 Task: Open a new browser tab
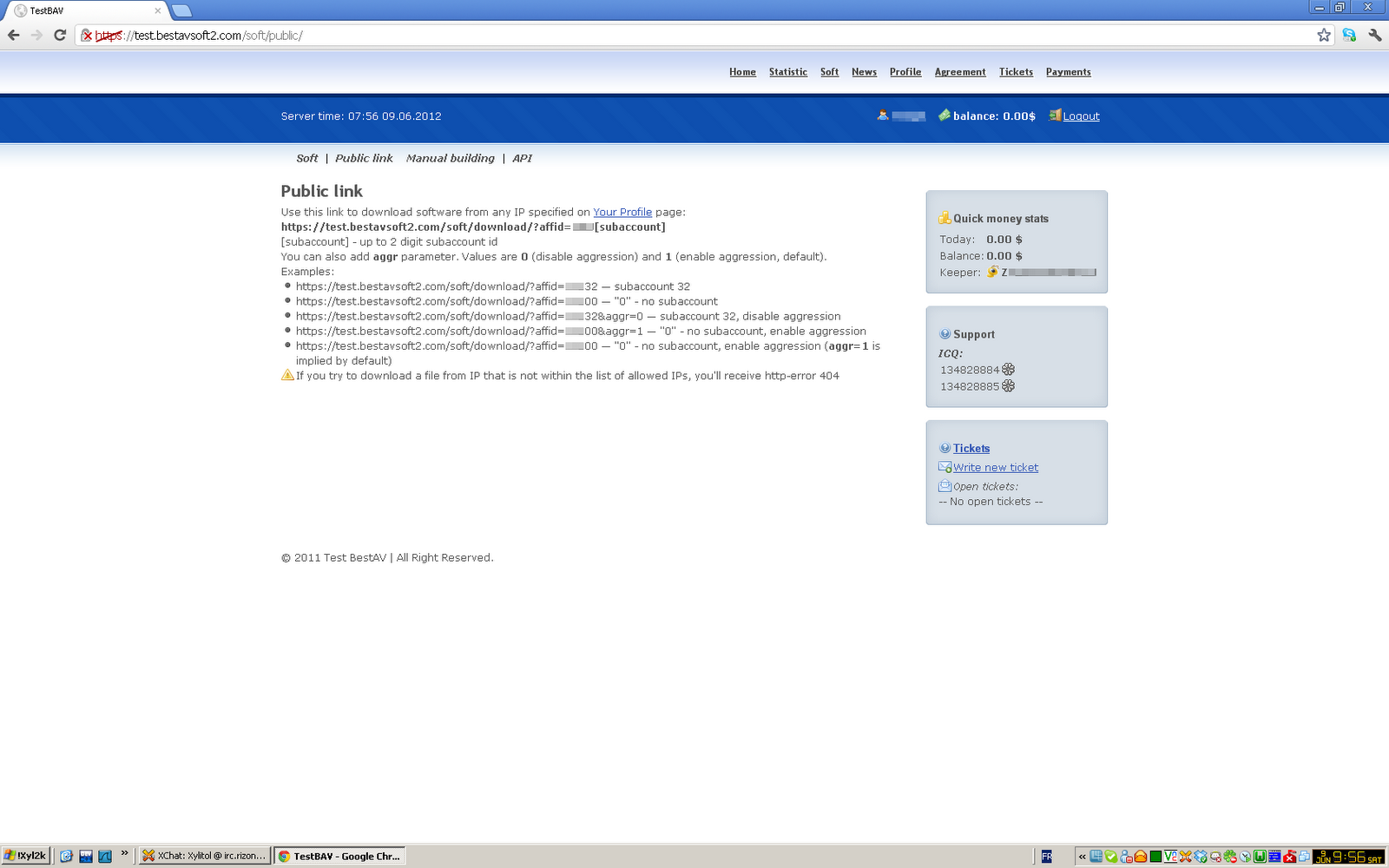point(181,10)
